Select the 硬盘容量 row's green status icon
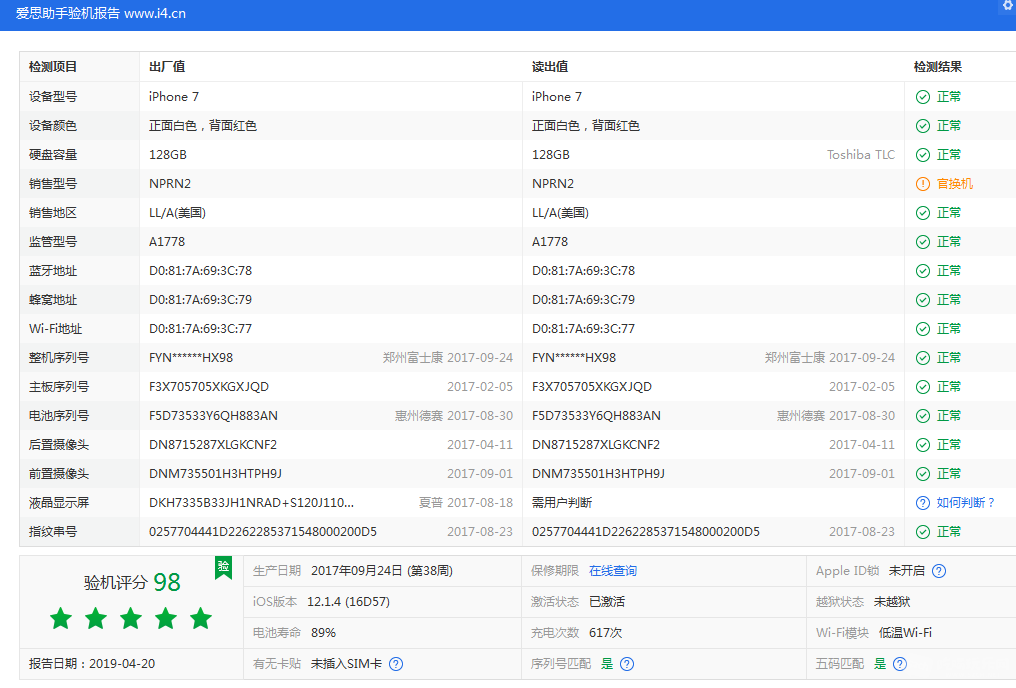 923,155
